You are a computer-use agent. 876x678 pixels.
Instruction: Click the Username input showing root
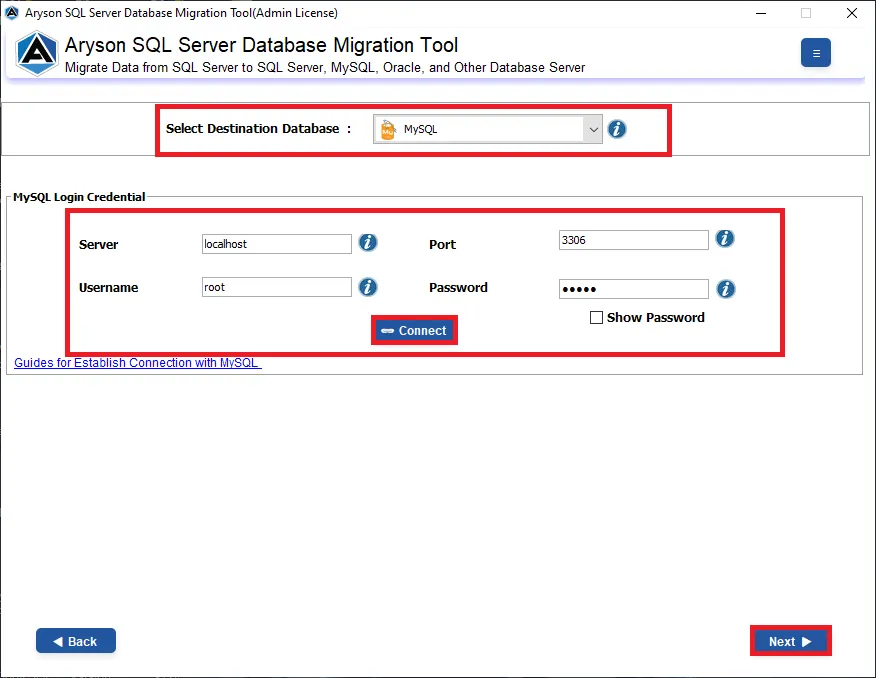click(276, 288)
